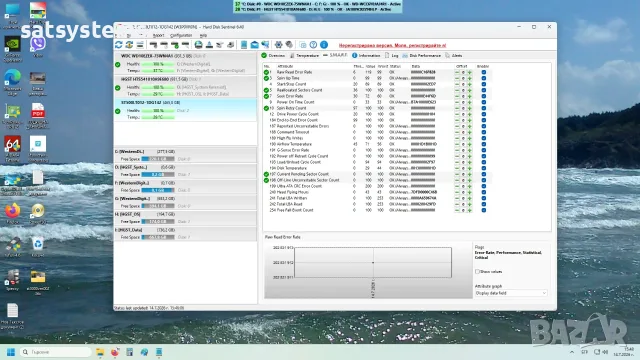
Task: Open the Attribute graph dropdown
Action: coord(510,293)
